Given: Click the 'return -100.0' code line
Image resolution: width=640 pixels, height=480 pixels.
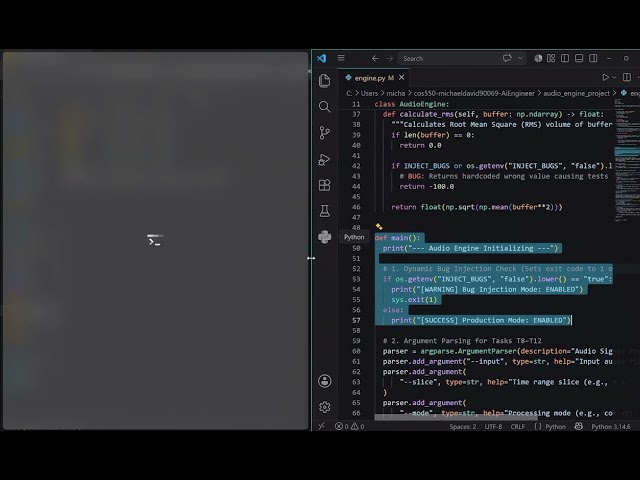Looking at the screenshot, I should tap(427, 187).
